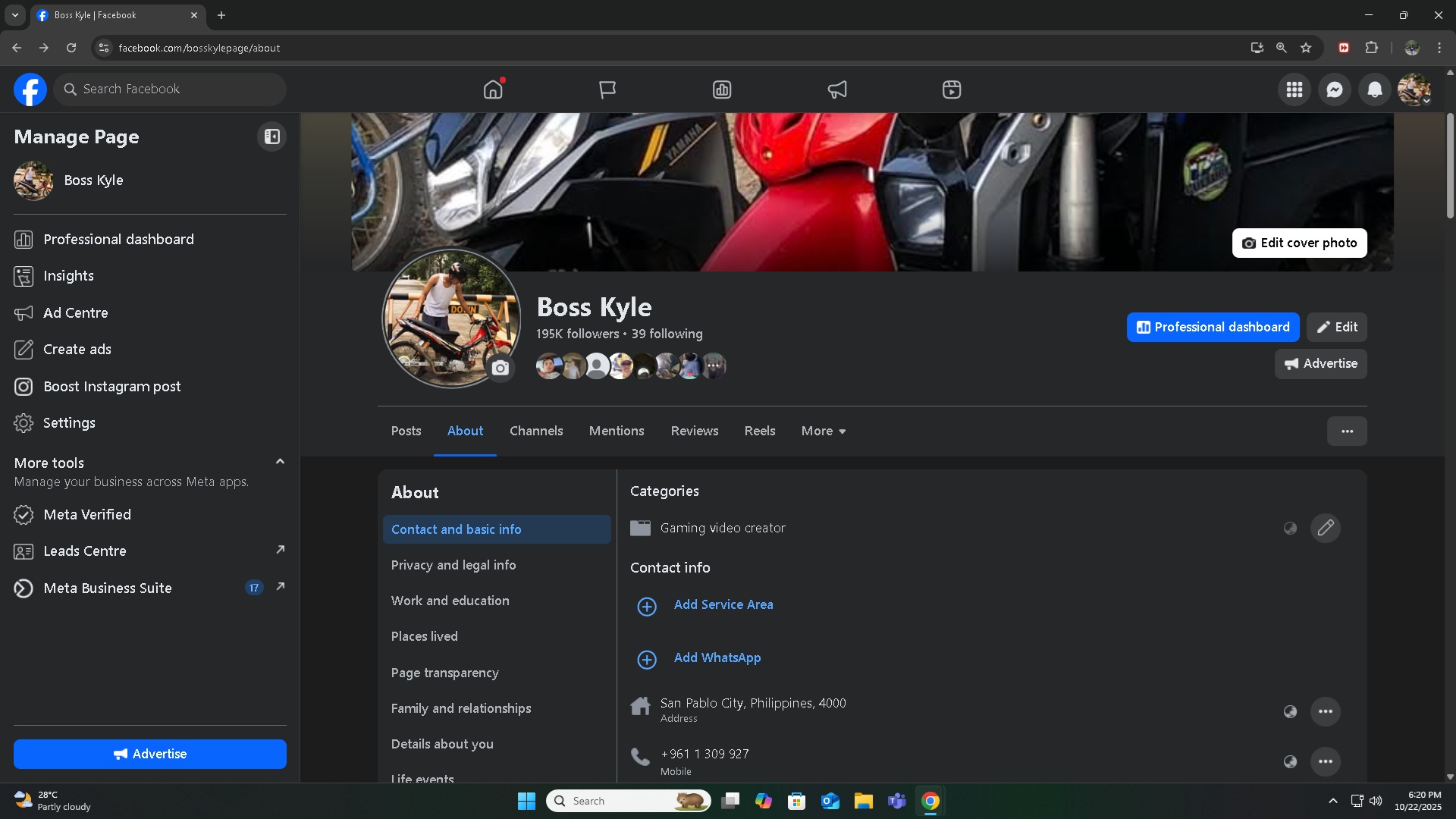The height and width of the screenshot is (819, 1456).
Task: Go to Facebook Home icon
Action: click(493, 89)
